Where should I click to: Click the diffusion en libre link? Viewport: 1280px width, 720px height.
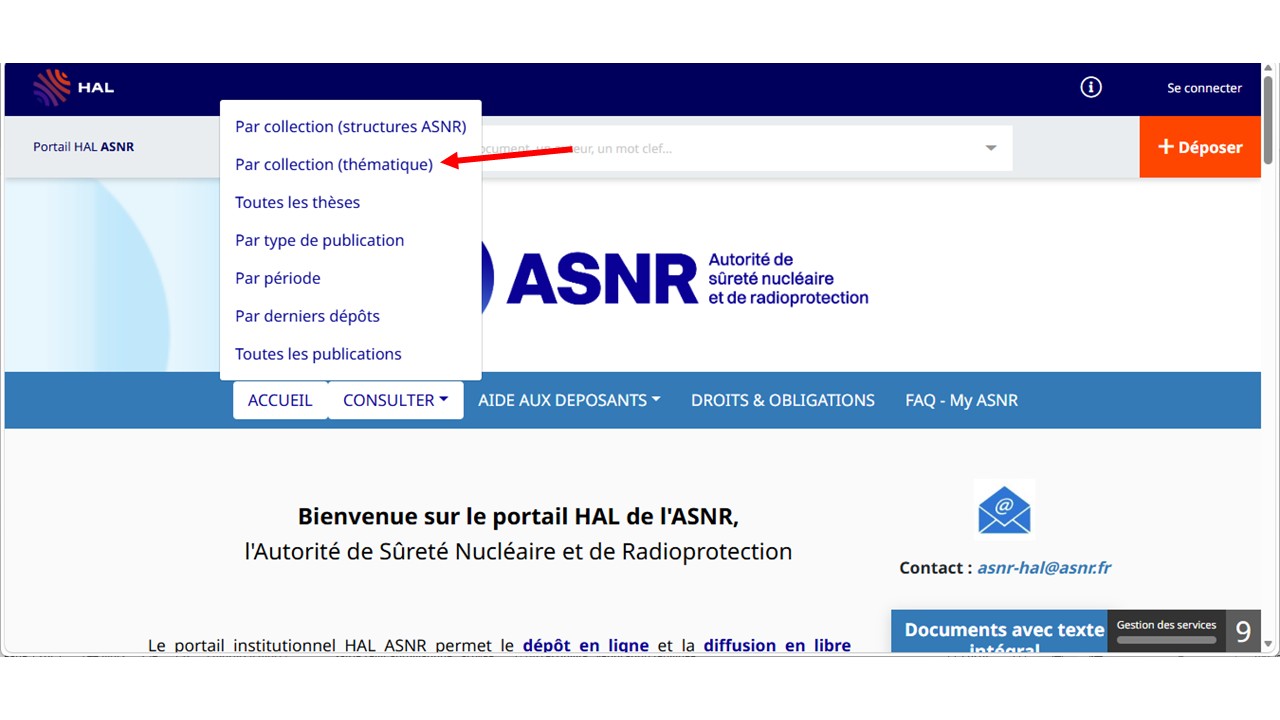tap(778, 646)
